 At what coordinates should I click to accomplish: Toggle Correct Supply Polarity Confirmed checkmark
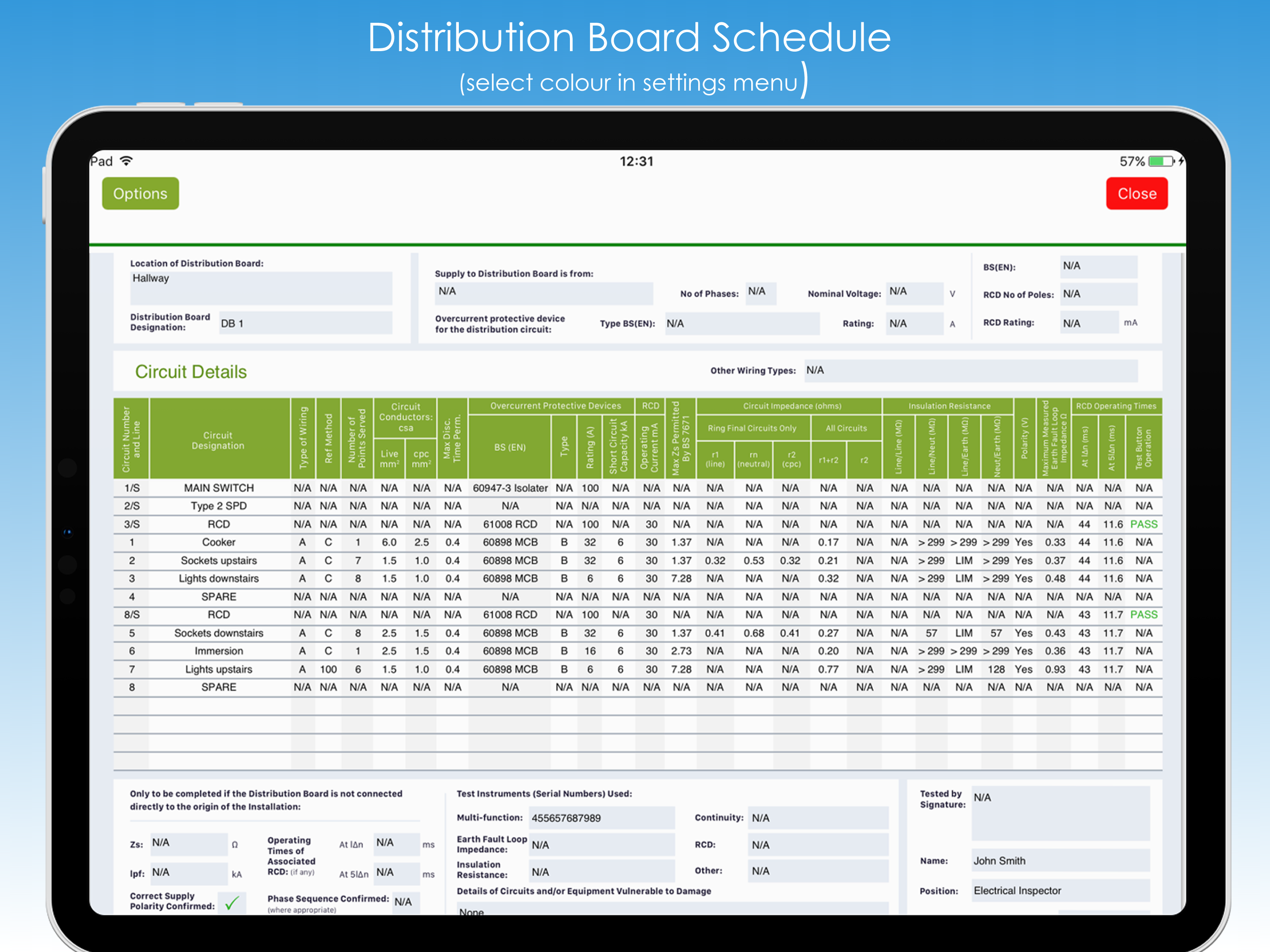[x=232, y=903]
